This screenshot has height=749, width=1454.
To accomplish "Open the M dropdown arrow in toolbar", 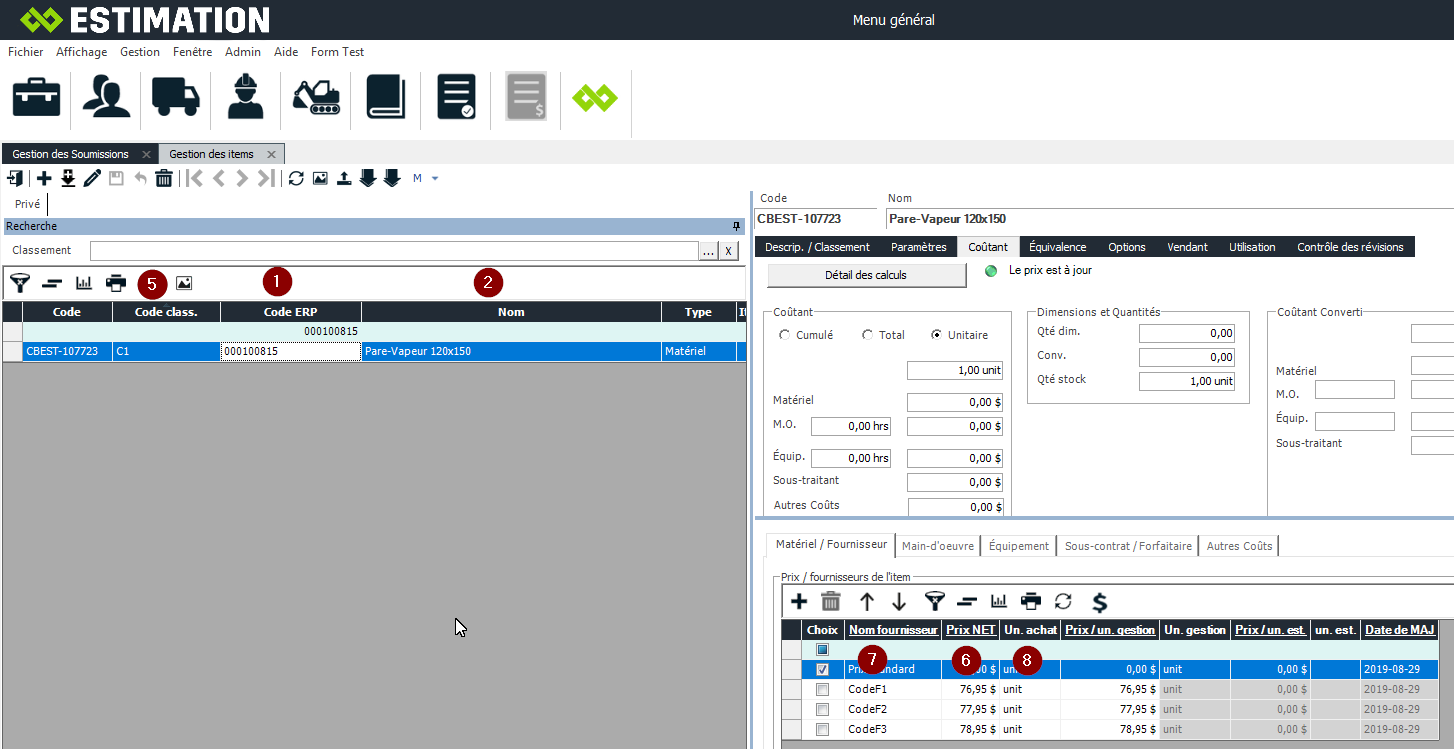I will pos(435,179).
